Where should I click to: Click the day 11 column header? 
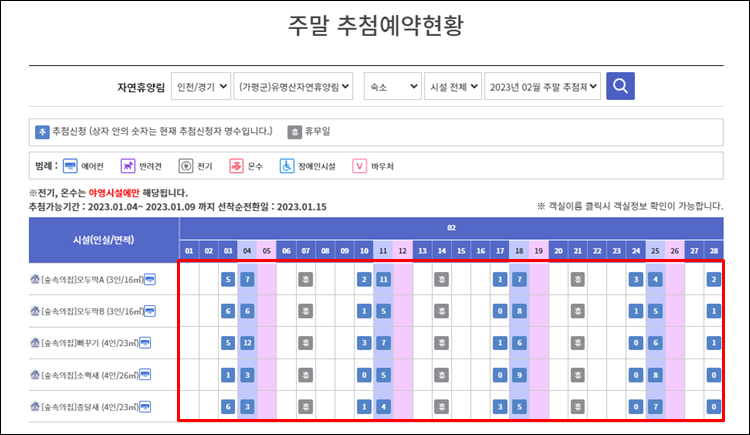pyautogui.click(x=383, y=251)
